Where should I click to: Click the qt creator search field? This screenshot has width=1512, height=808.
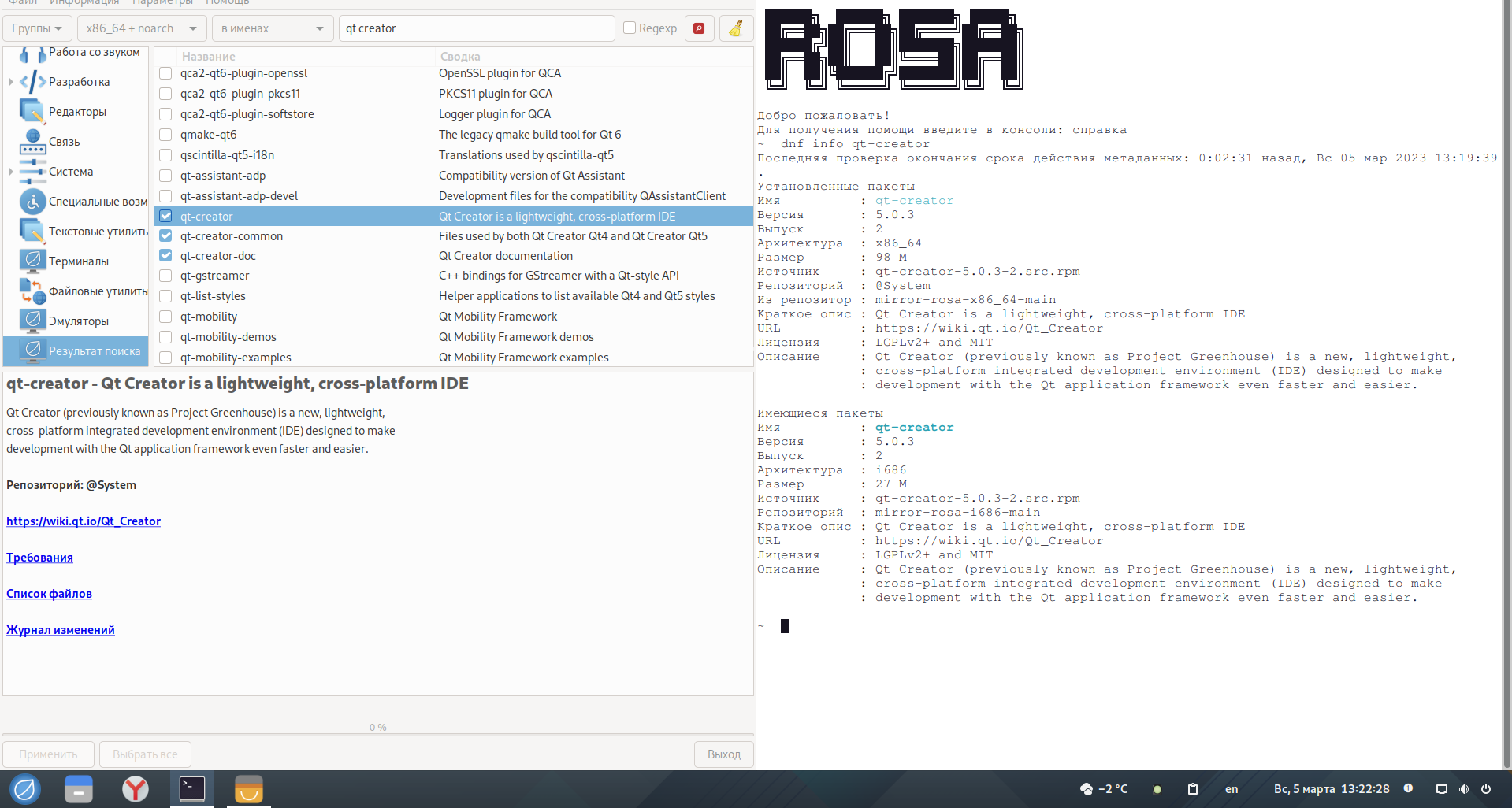pyautogui.click(x=476, y=28)
